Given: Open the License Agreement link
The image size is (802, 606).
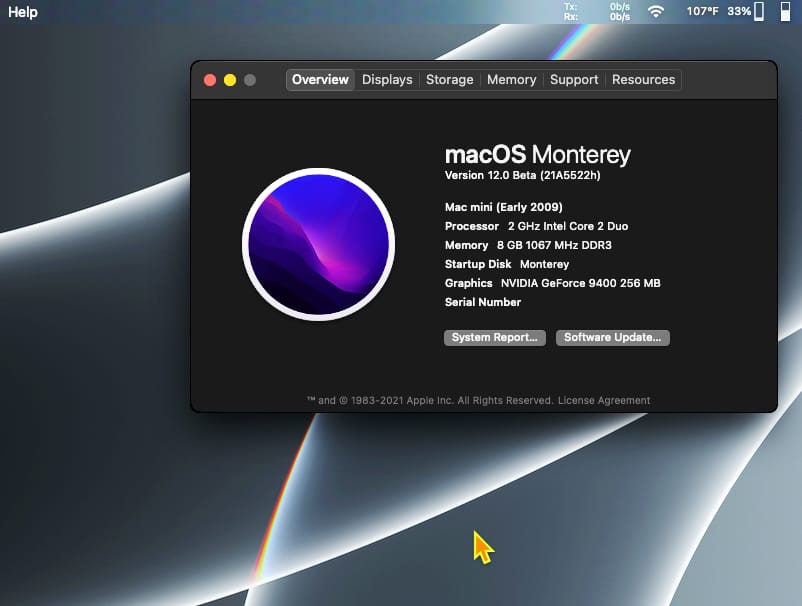Looking at the screenshot, I should tap(604, 400).
